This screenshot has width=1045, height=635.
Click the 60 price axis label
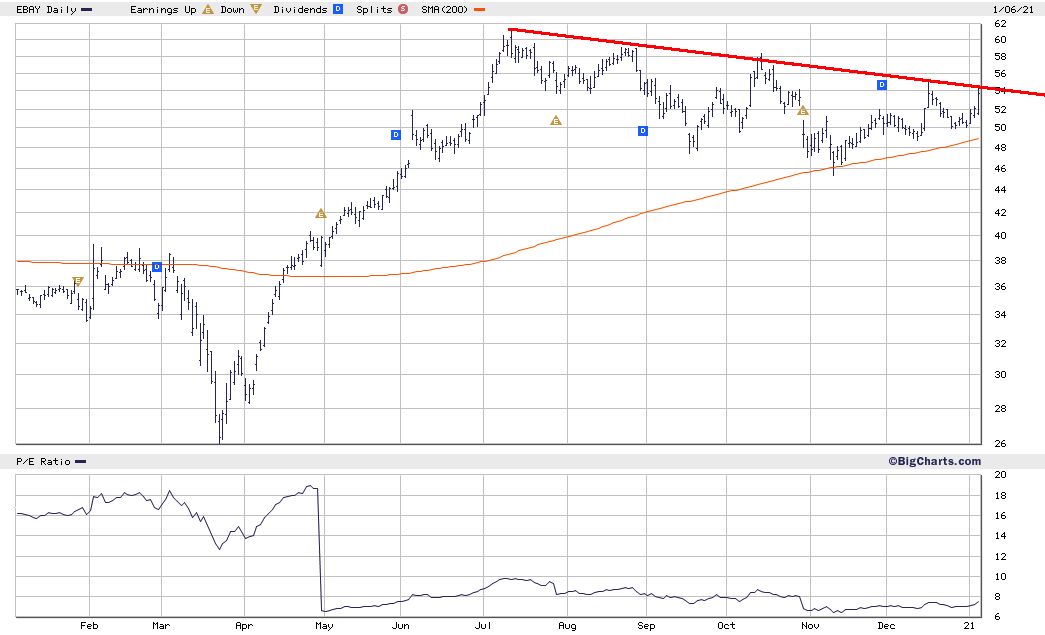[1000, 40]
